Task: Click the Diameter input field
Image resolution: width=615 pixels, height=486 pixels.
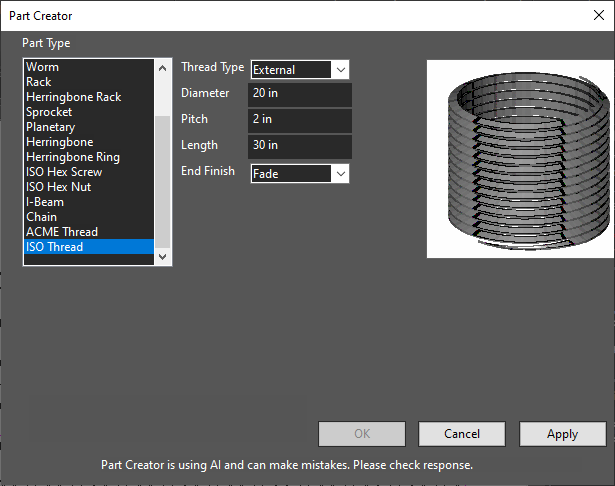Action: click(x=300, y=95)
